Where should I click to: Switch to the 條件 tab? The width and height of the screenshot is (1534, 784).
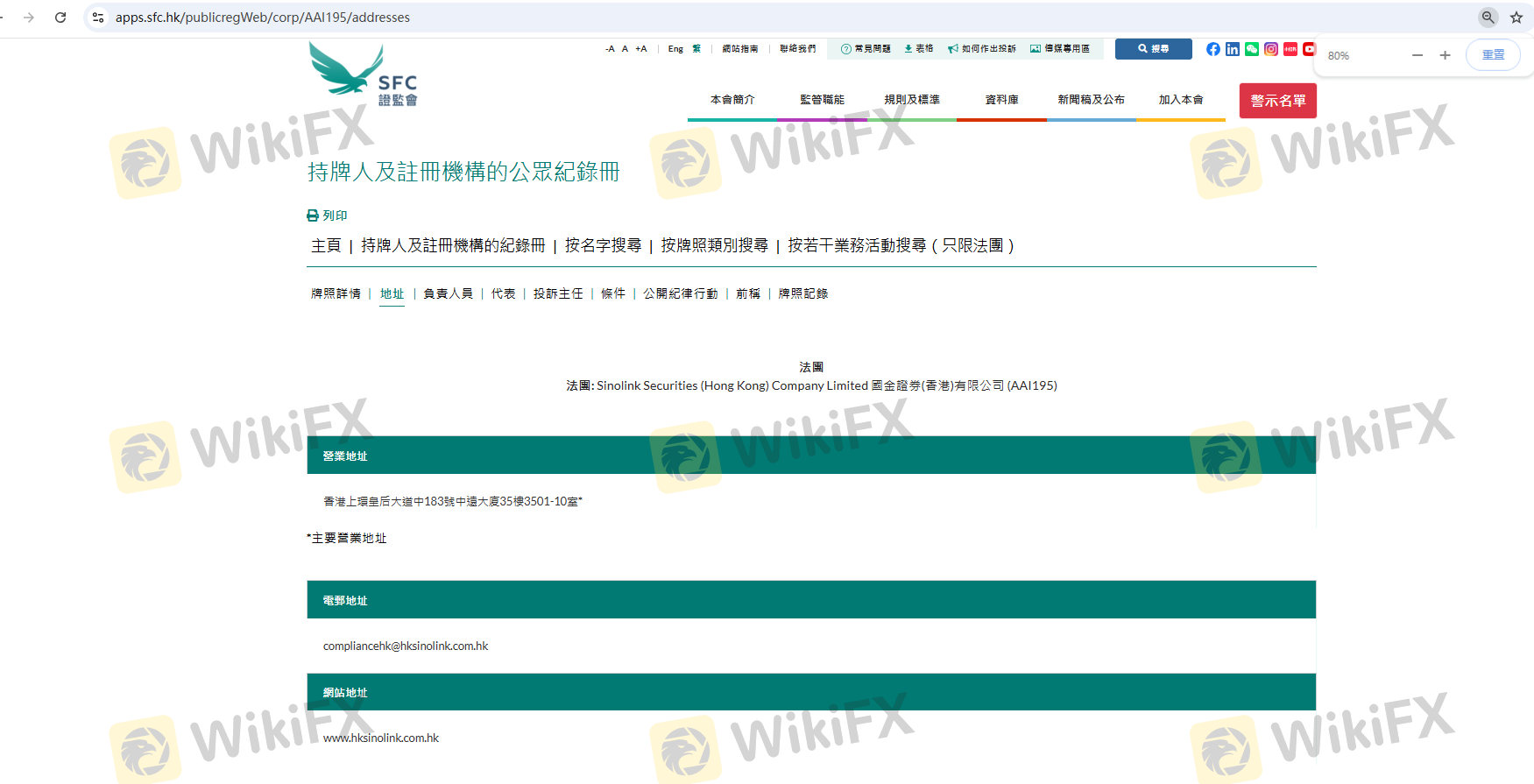(613, 294)
